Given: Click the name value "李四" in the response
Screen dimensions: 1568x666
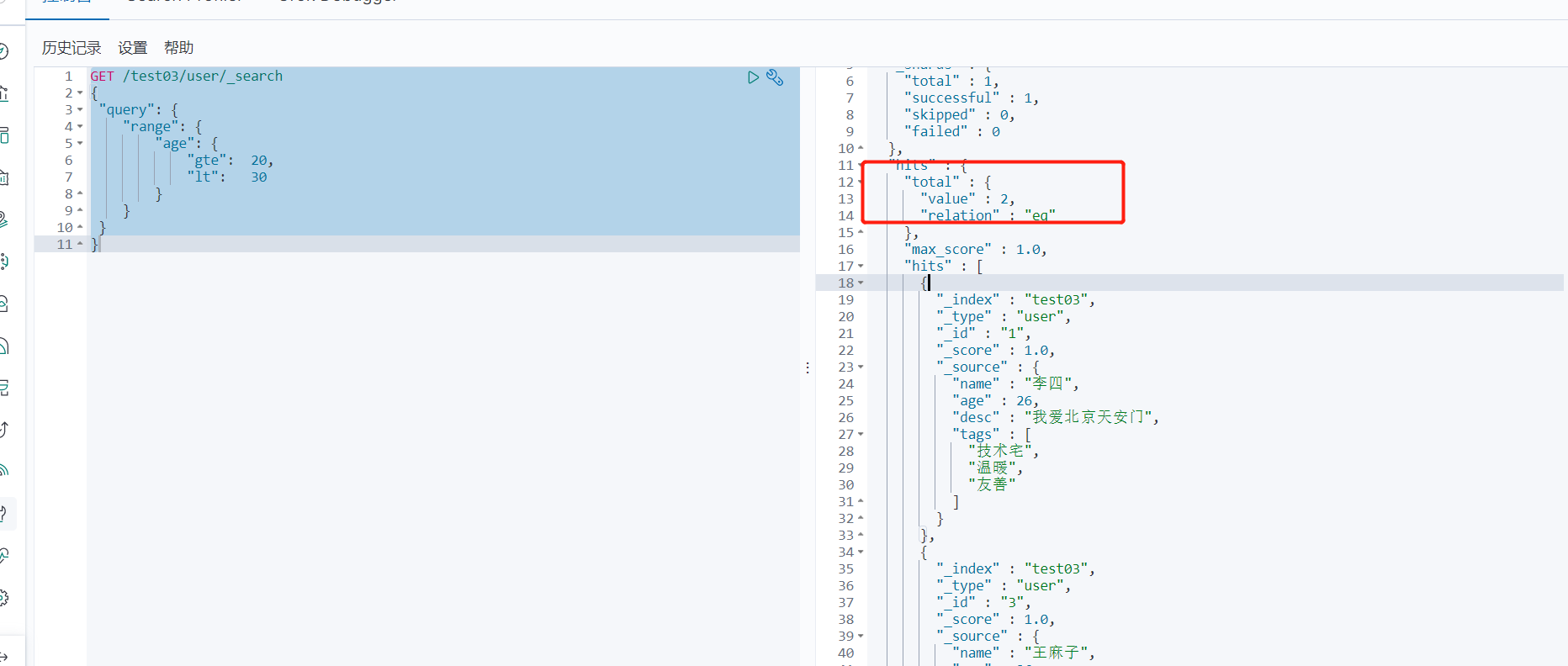Looking at the screenshot, I should coord(1048,383).
